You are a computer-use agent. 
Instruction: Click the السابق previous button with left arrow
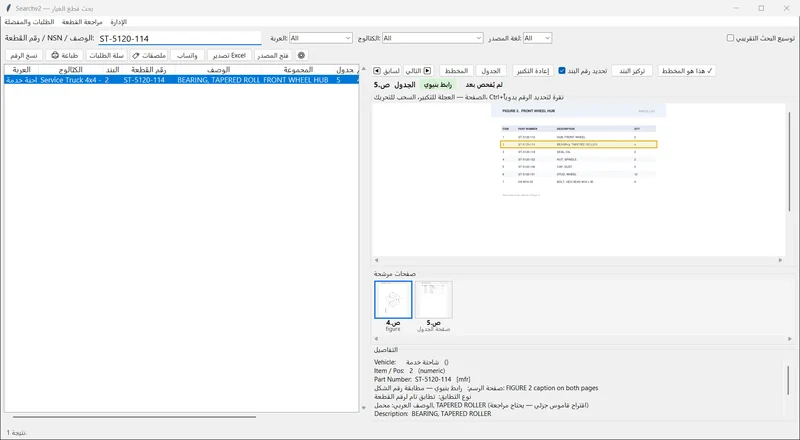(x=387, y=71)
